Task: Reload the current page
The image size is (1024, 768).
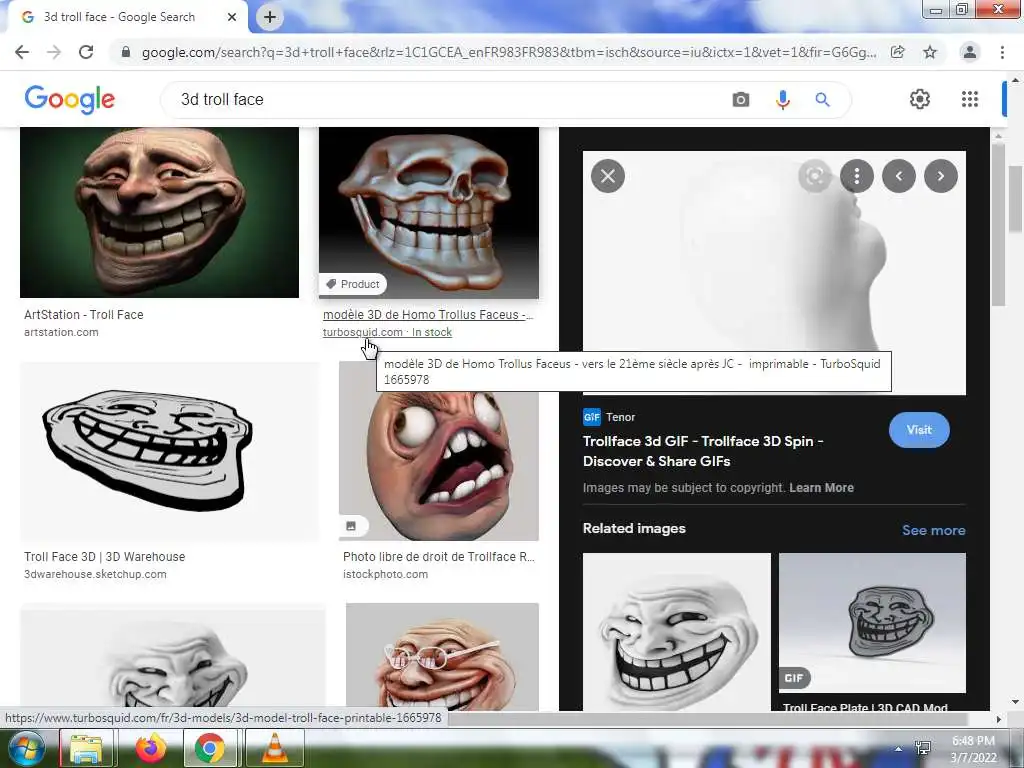Action: (86, 52)
